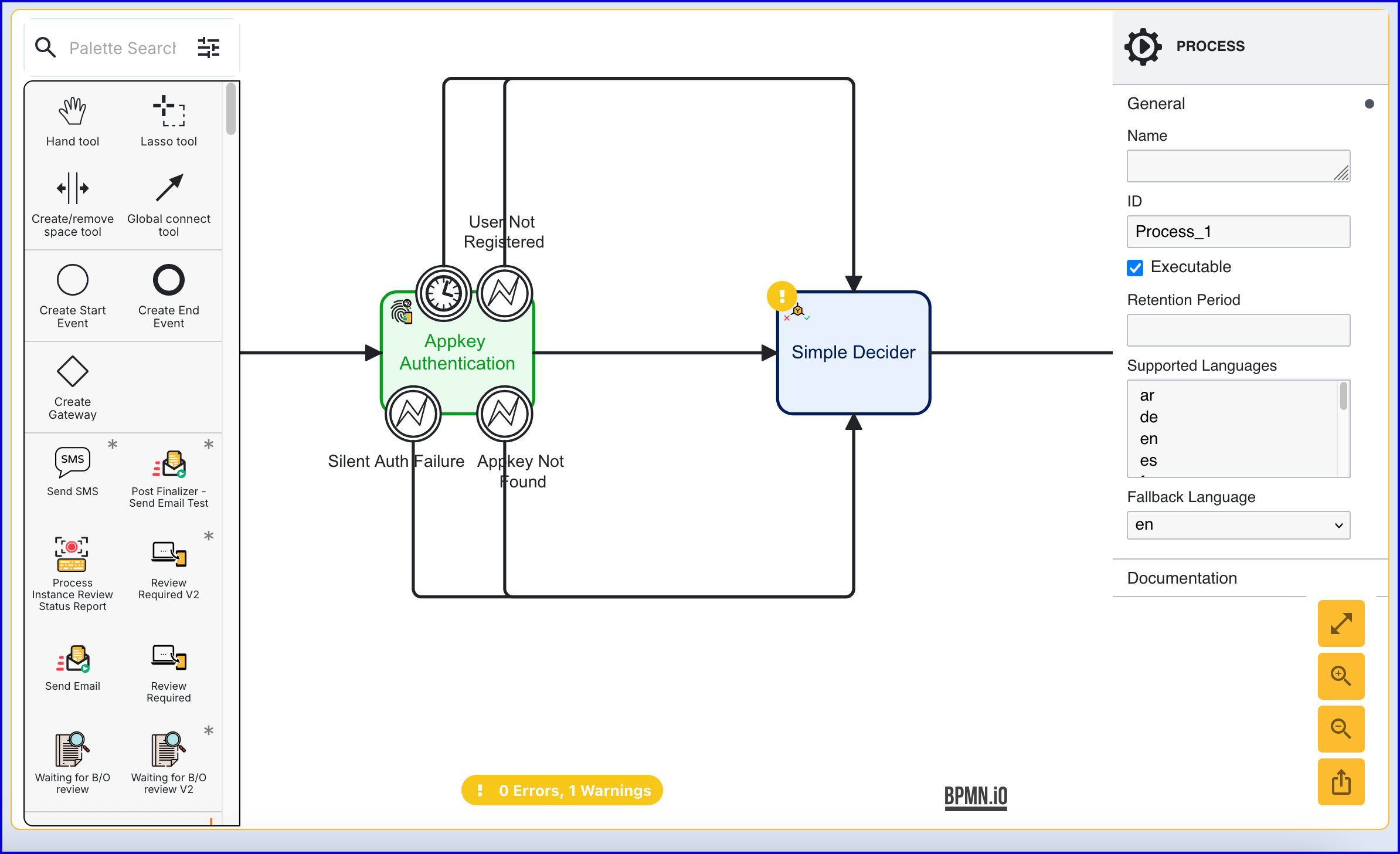
Task: Select 'de' in Supported Languages
Action: pos(1148,417)
